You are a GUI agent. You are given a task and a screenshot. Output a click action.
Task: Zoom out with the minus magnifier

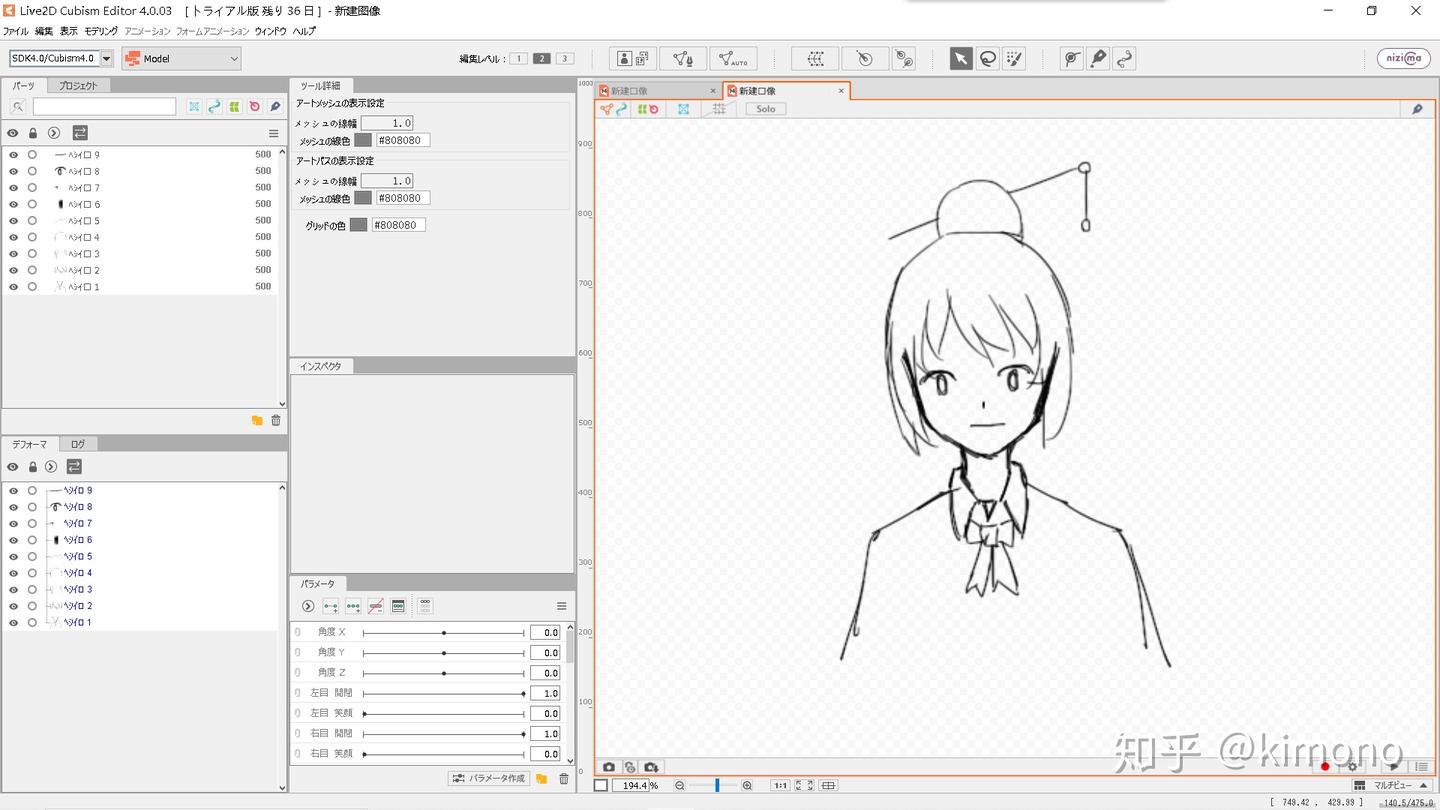[680, 786]
